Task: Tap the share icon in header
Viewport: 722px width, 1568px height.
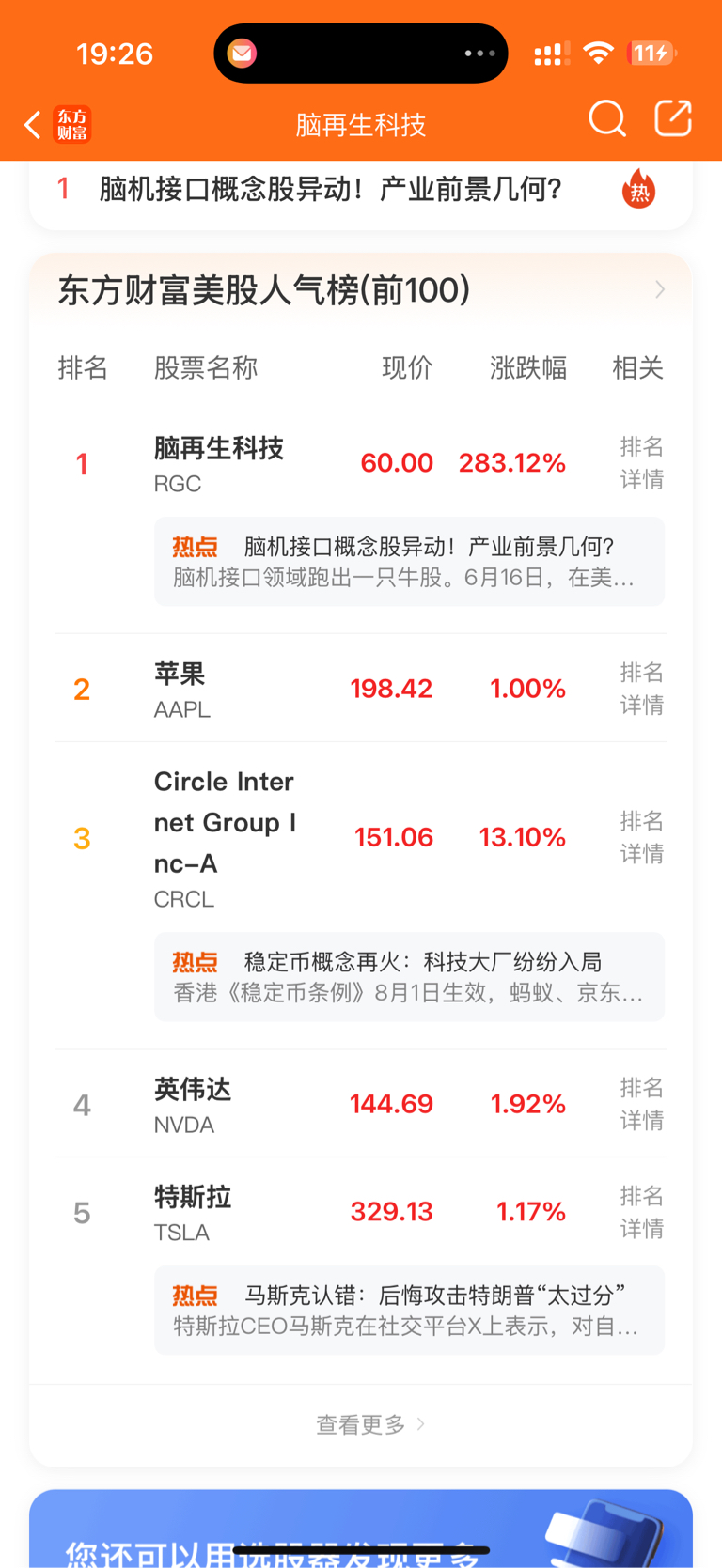Action: pos(673,119)
